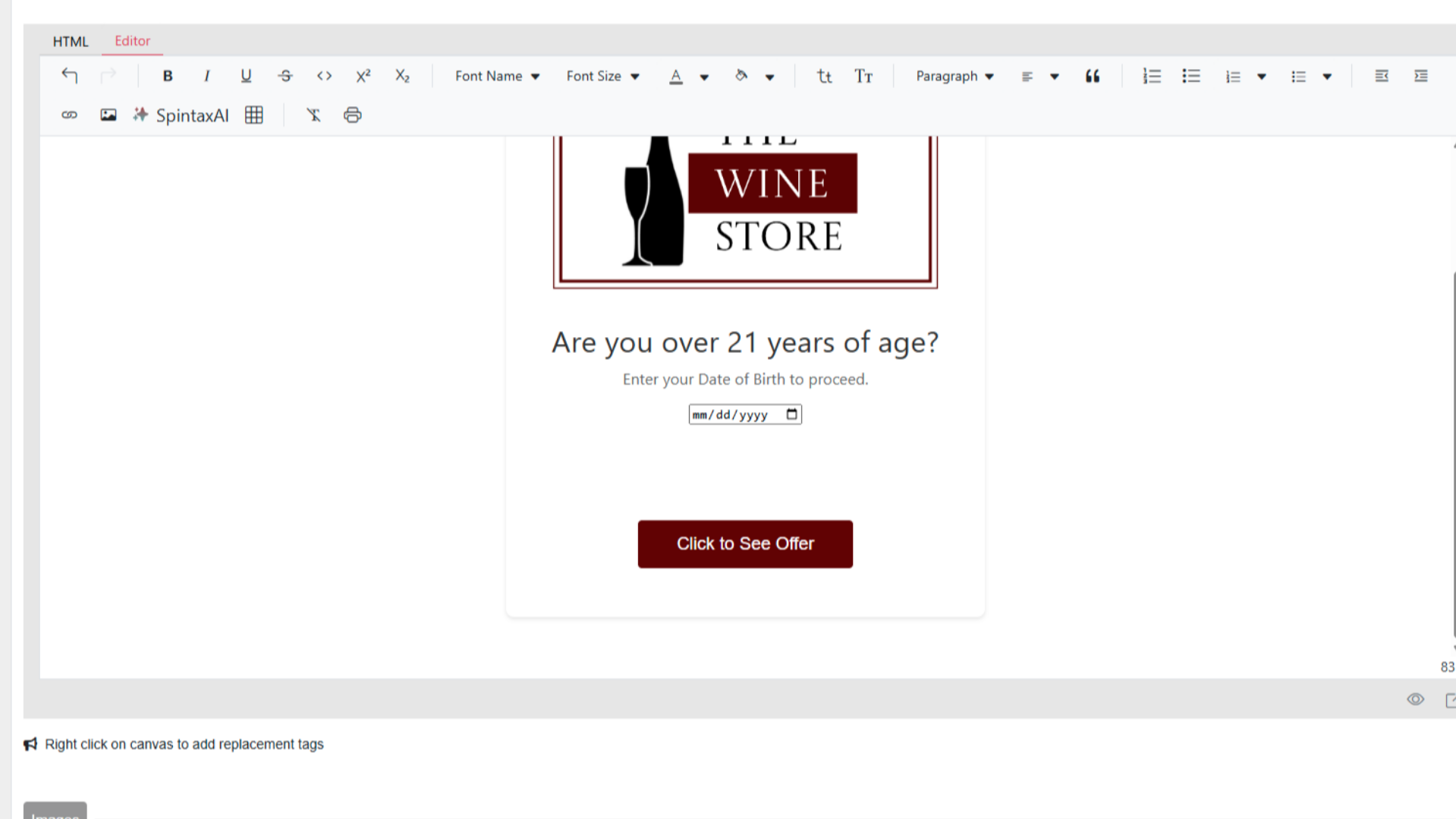Toggle italic formatting
Viewport: 1456px width, 819px height.
tap(206, 76)
